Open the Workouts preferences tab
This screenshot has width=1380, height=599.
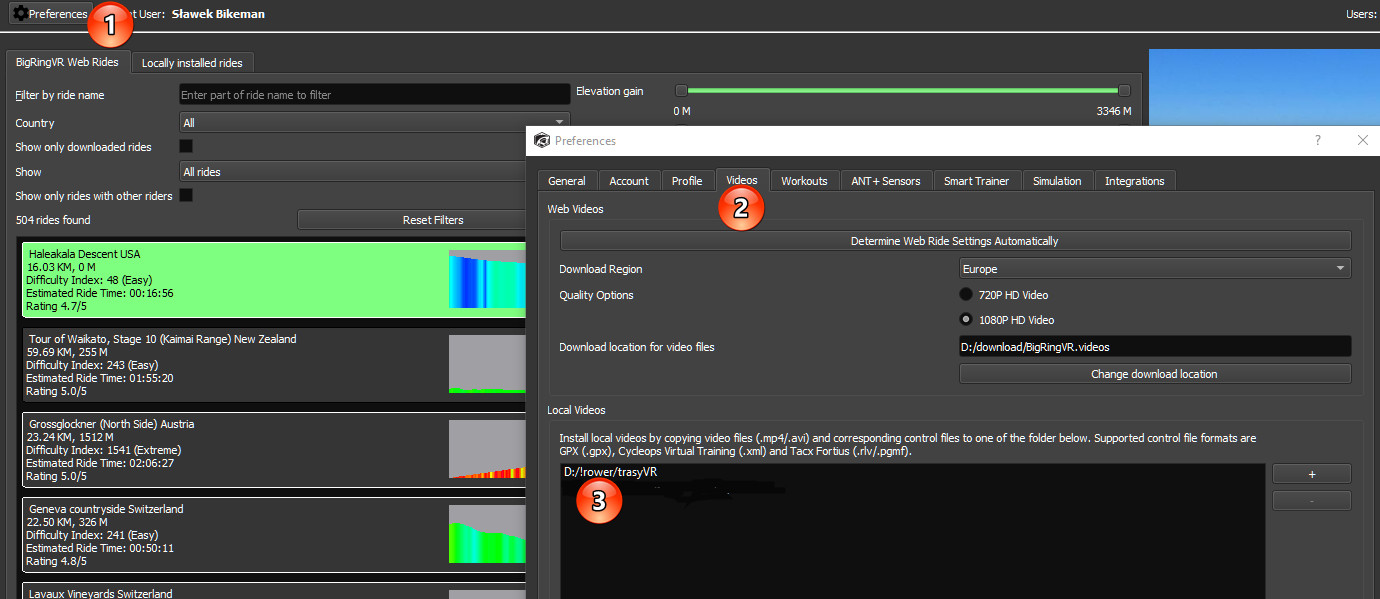[804, 180]
